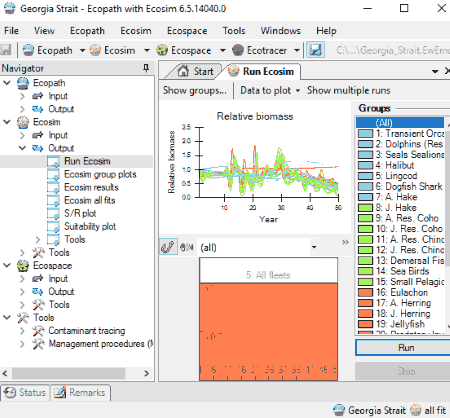
Task: Click the S/R plot page icon
Action: [x=53, y=213]
